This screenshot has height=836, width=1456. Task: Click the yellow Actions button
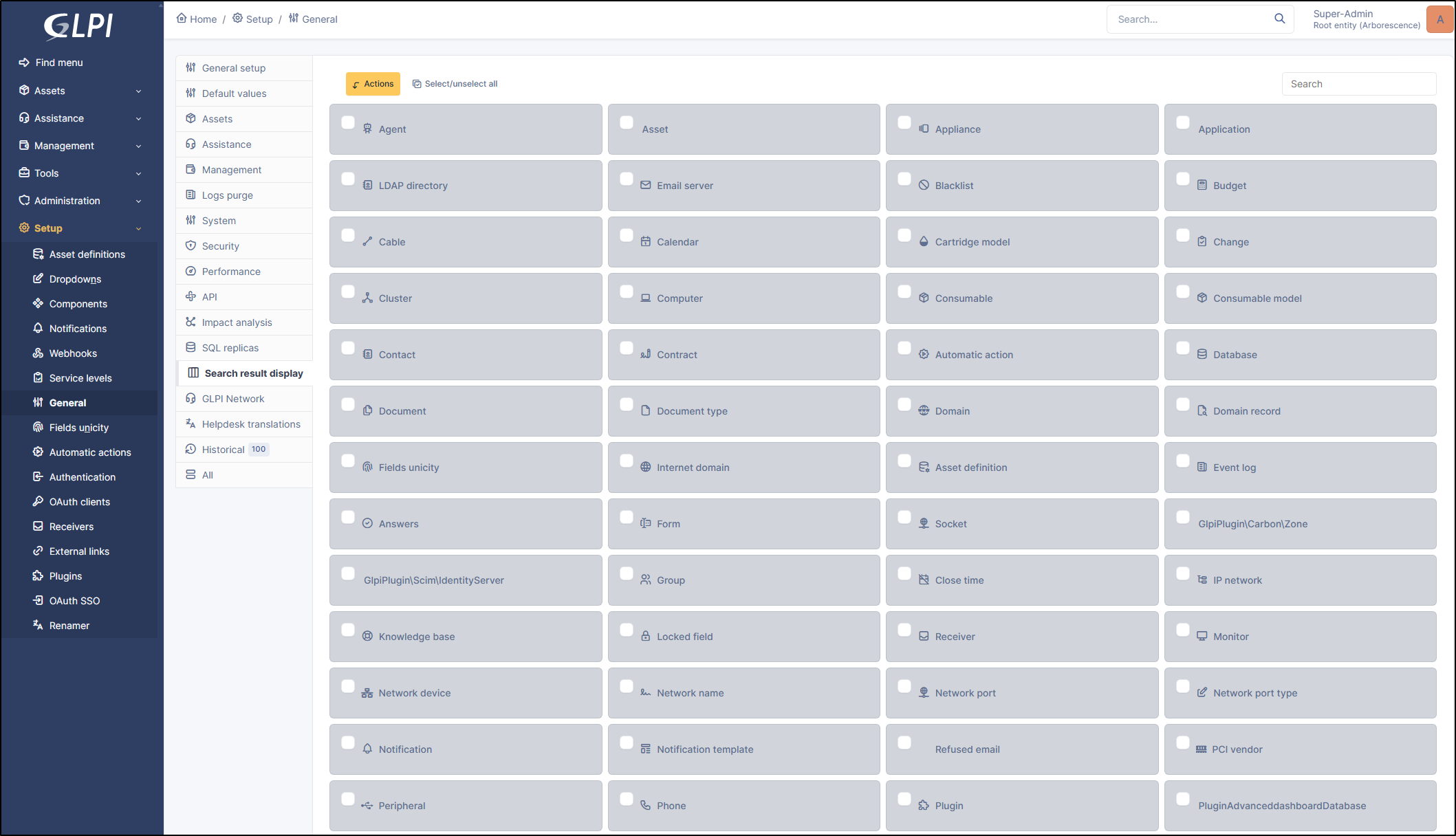[x=373, y=84]
